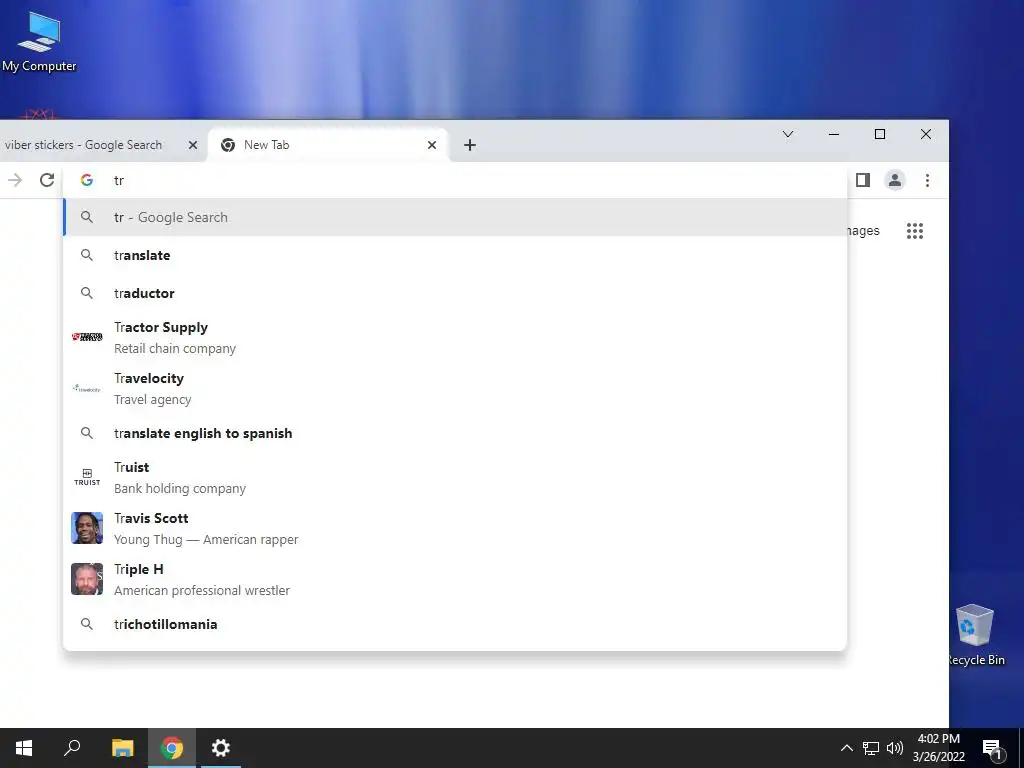Click the Travelocity logo thumbnail
This screenshot has width=1024, height=768.
pyautogui.click(x=87, y=389)
